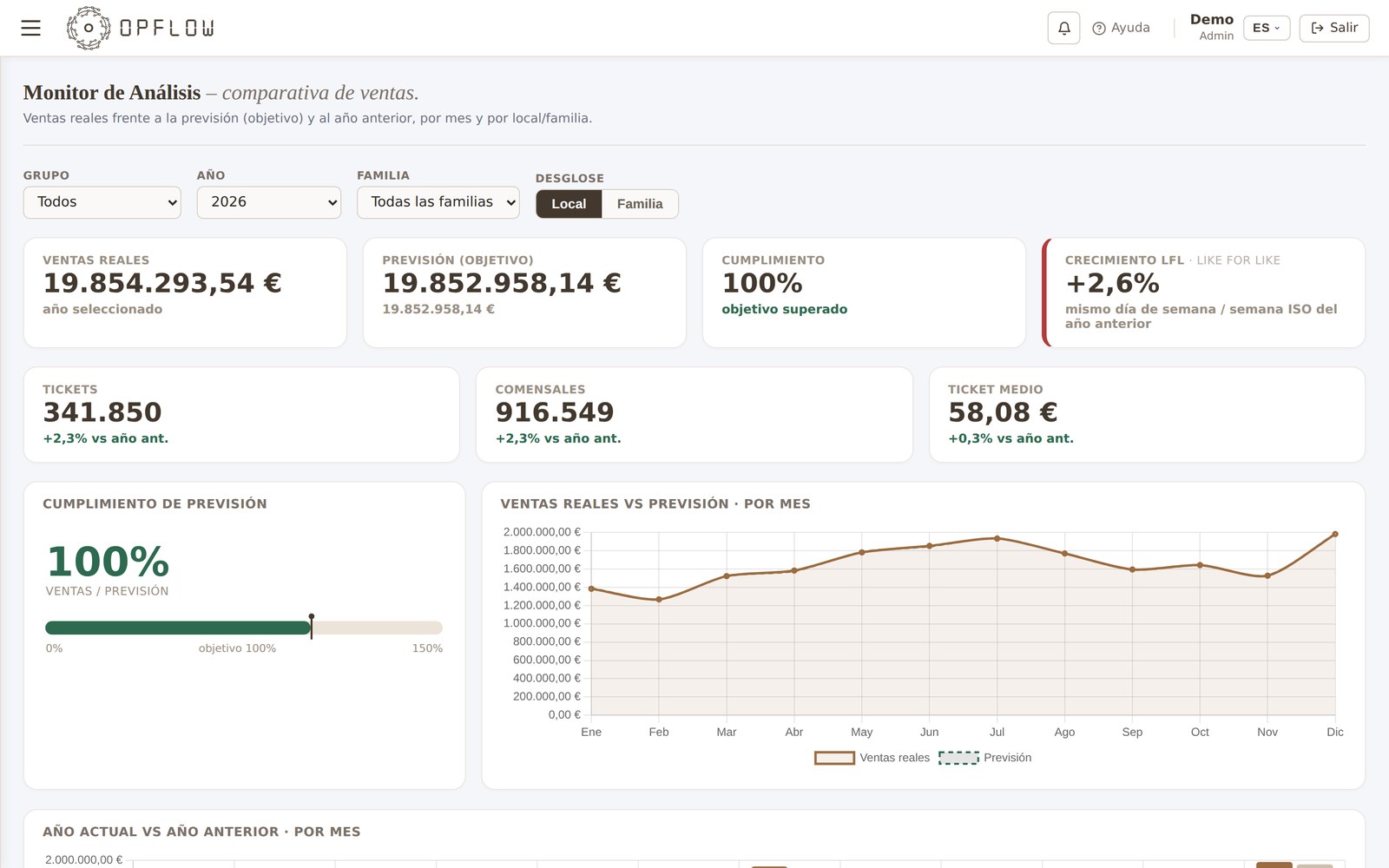1389x868 pixels.
Task: Open notifications bell
Action: 1063,28
